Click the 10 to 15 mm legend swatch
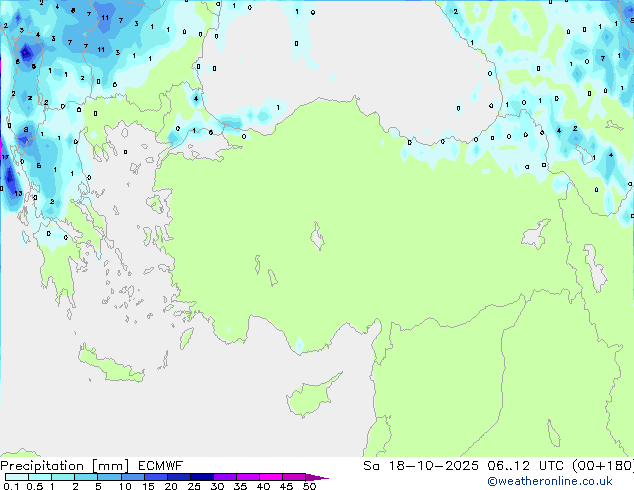Image resolution: width=634 pixels, height=490 pixels. (x=132, y=477)
